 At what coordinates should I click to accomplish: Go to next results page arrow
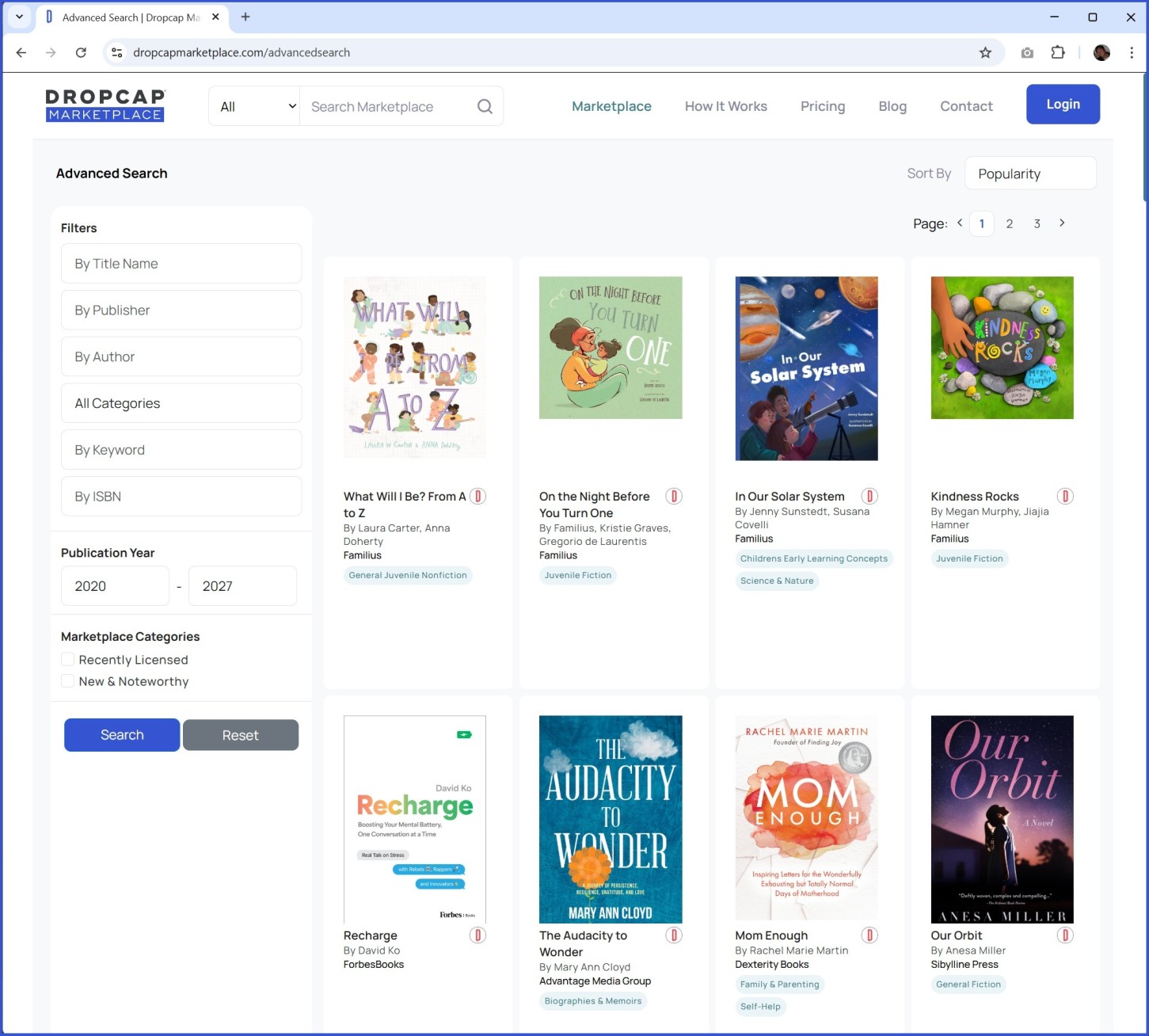pyautogui.click(x=1062, y=223)
